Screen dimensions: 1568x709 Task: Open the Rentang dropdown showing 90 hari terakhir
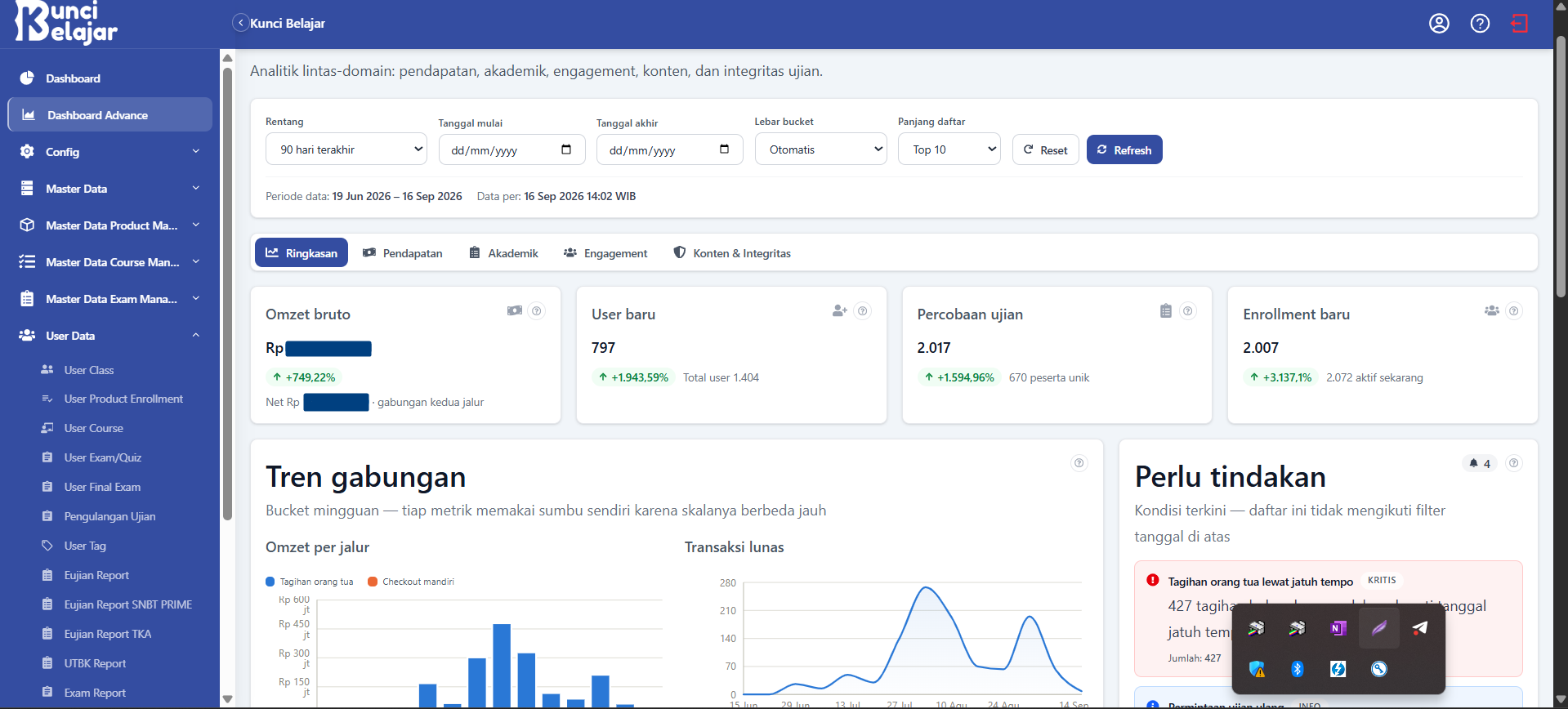tap(346, 149)
